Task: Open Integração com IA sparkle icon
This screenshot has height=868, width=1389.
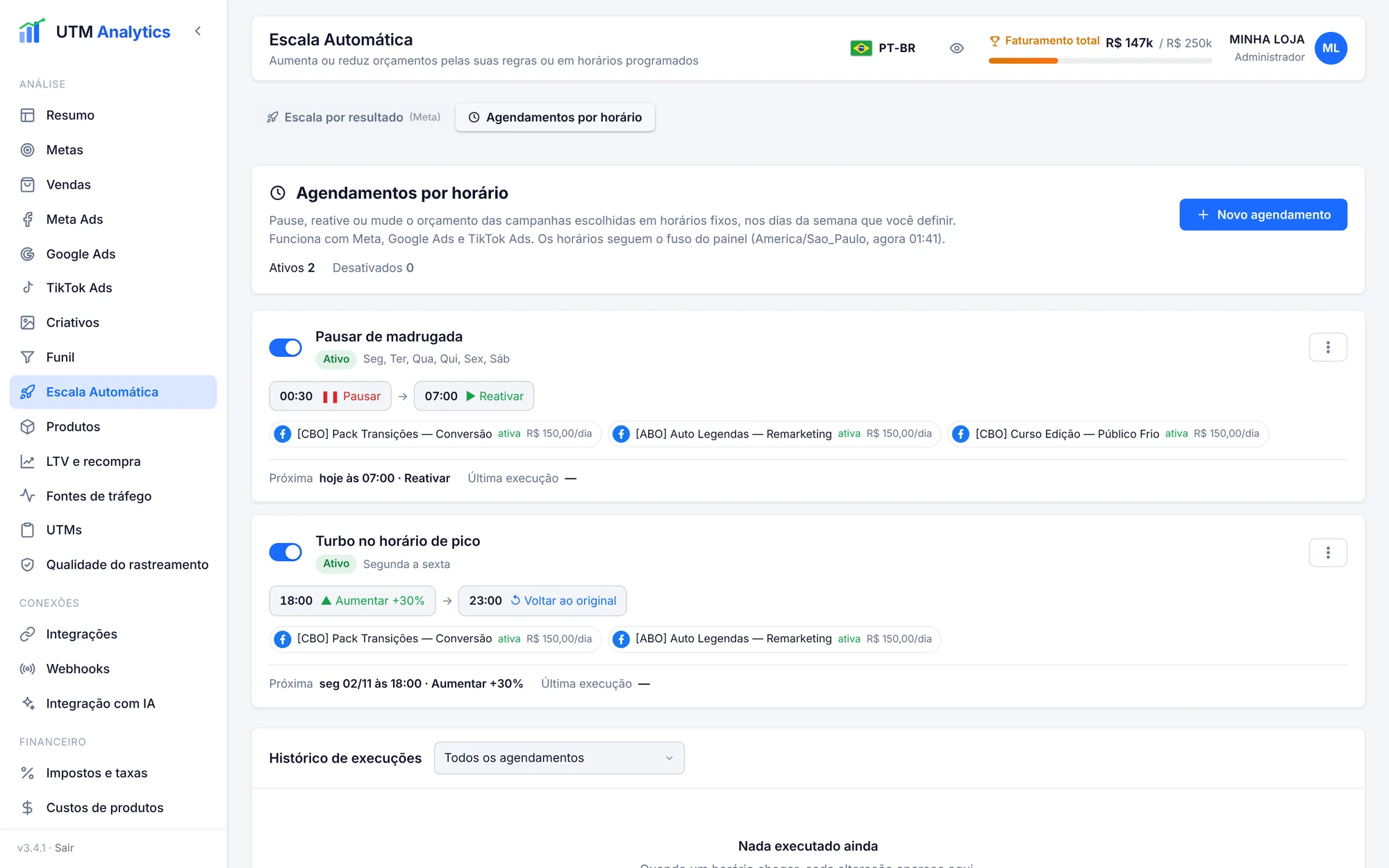Action: pyautogui.click(x=28, y=703)
